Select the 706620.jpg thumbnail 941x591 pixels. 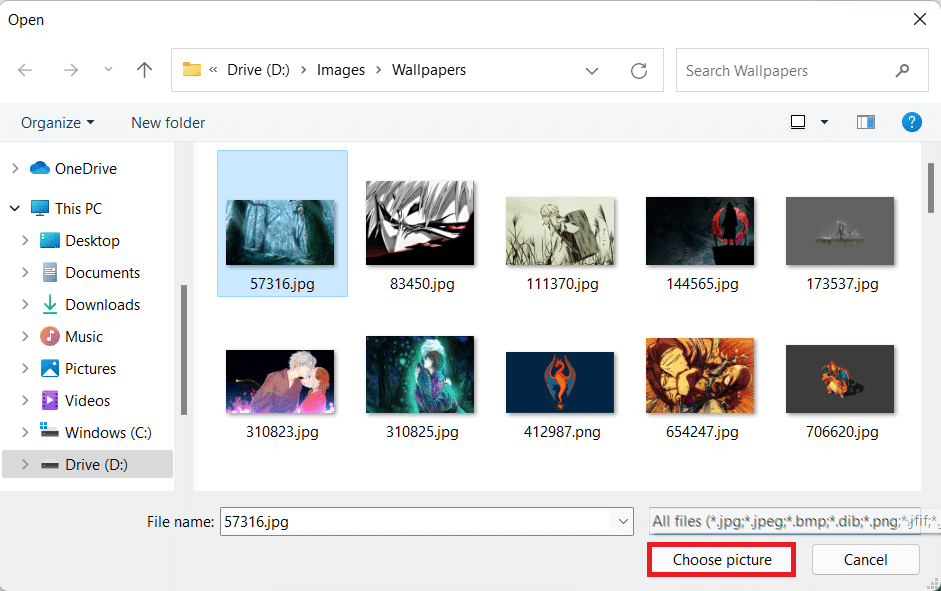(x=840, y=379)
